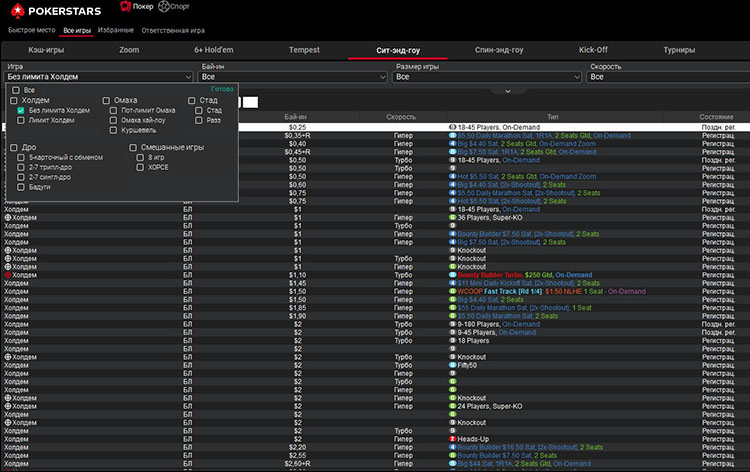Open the Избранные section
Screen dimensions: 750x472
(116, 30)
